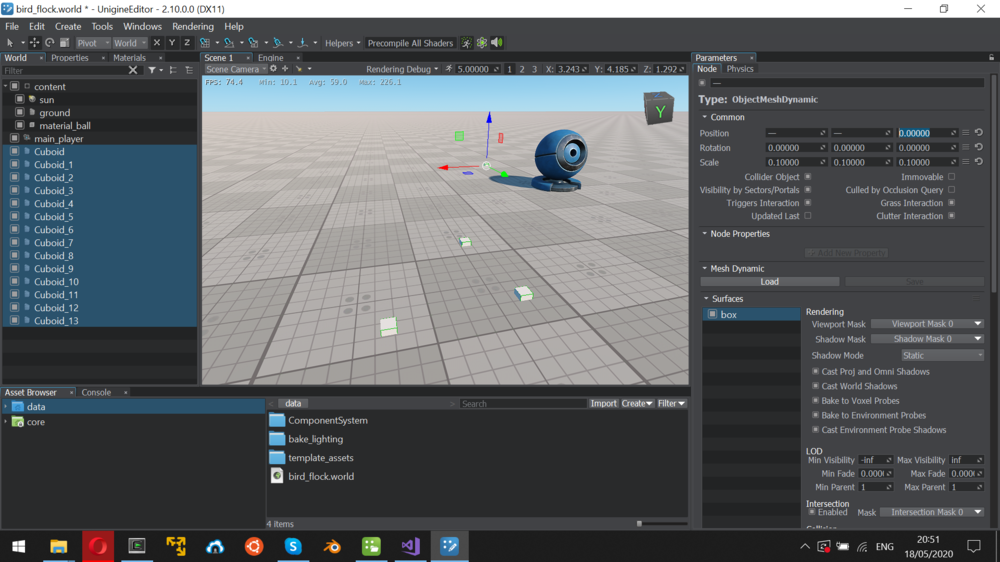The width and height of the screenshot is (1000, 562).
Task: Clear the World hierarchy filter
Action: 133,70
